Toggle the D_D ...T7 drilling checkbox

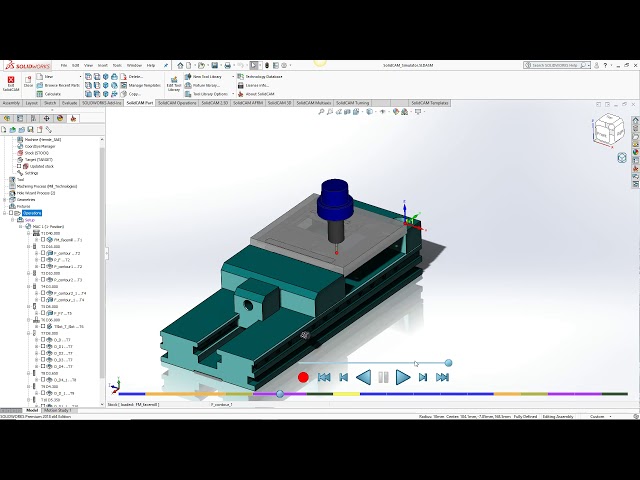point(43,340)
